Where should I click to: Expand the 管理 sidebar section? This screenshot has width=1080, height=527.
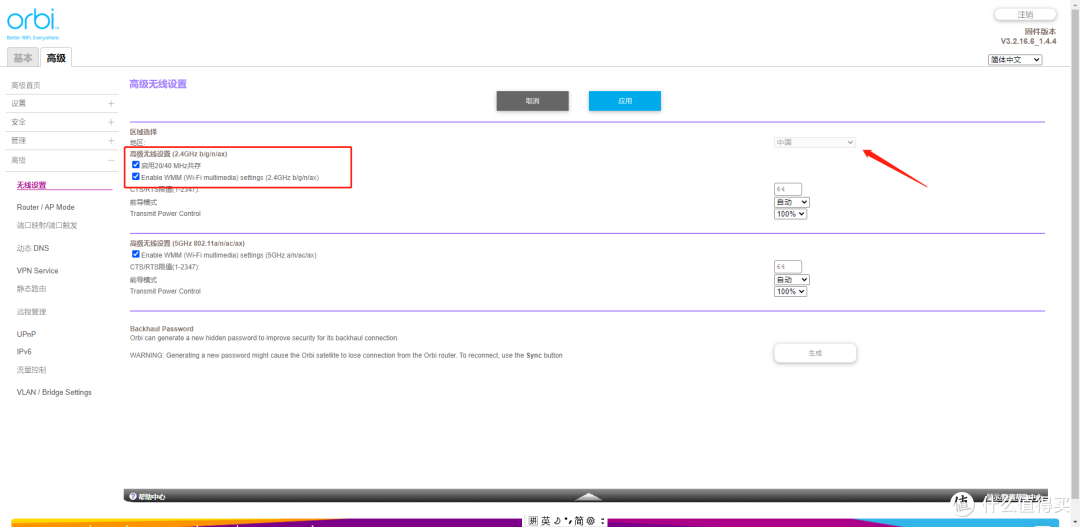click(x=63, y=141)
